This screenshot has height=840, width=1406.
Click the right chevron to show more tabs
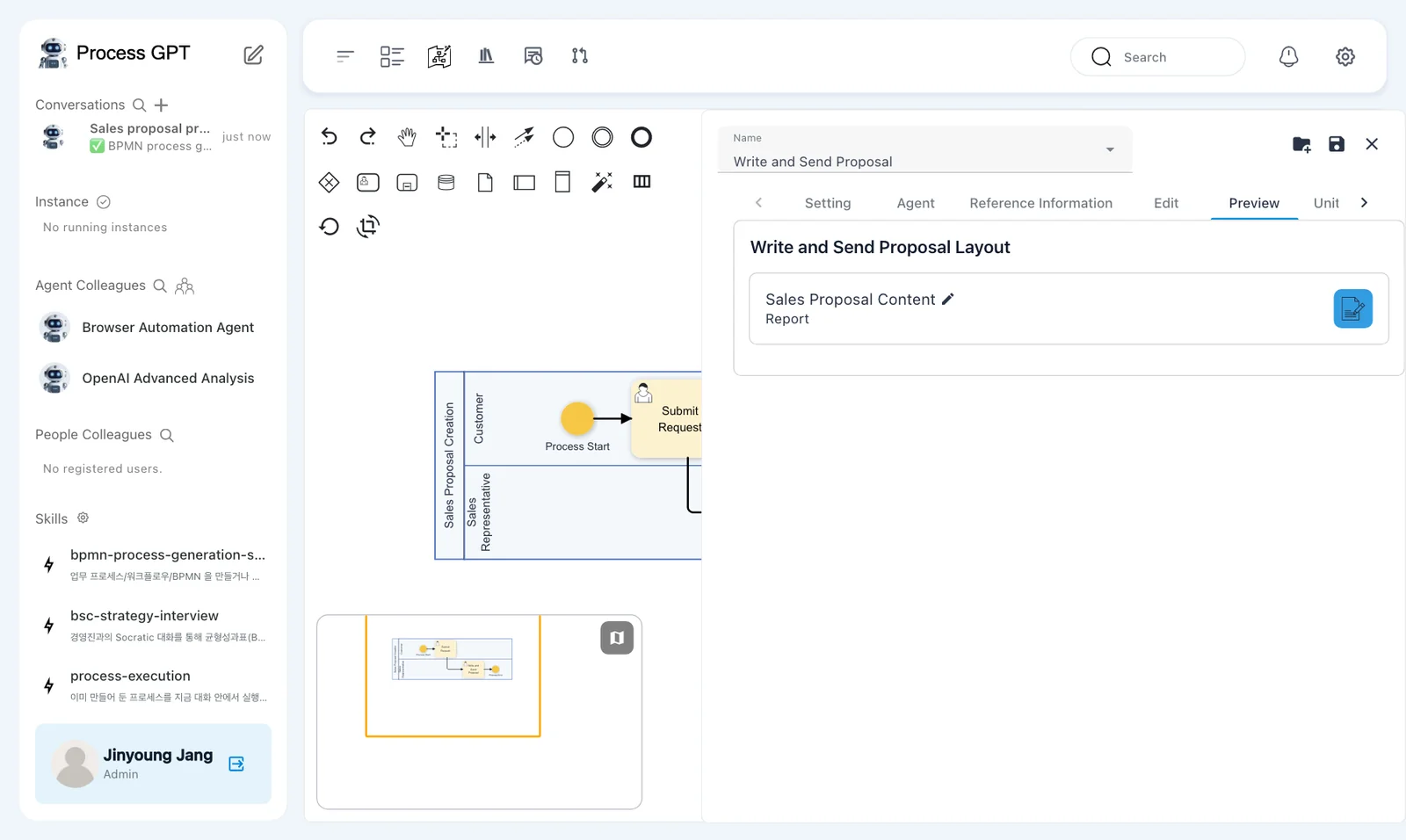tap(1364, 203)
